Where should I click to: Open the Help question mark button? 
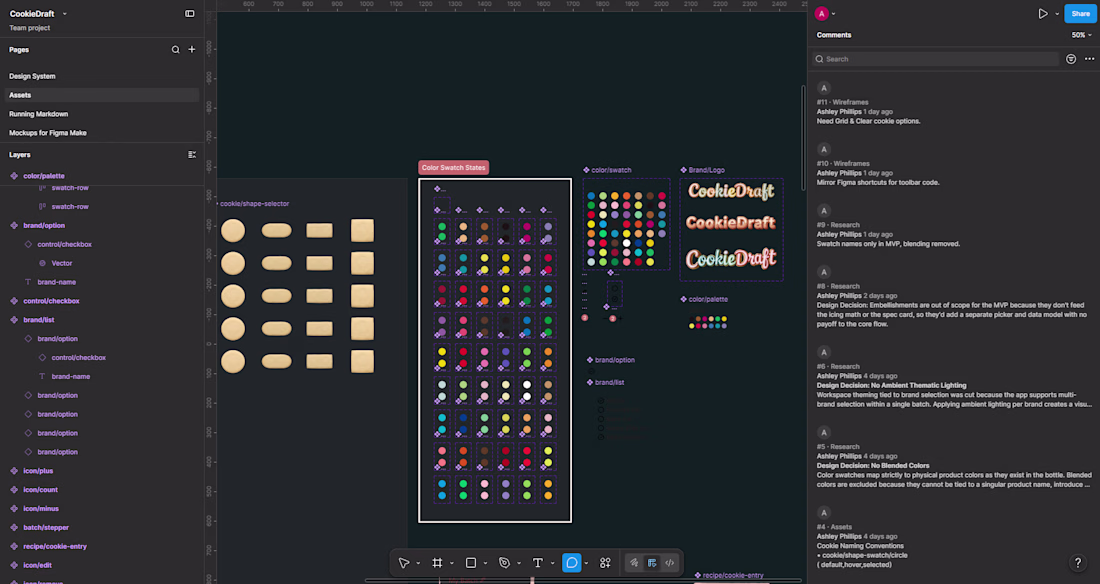pyautogui.click(x=1078, y=563)
